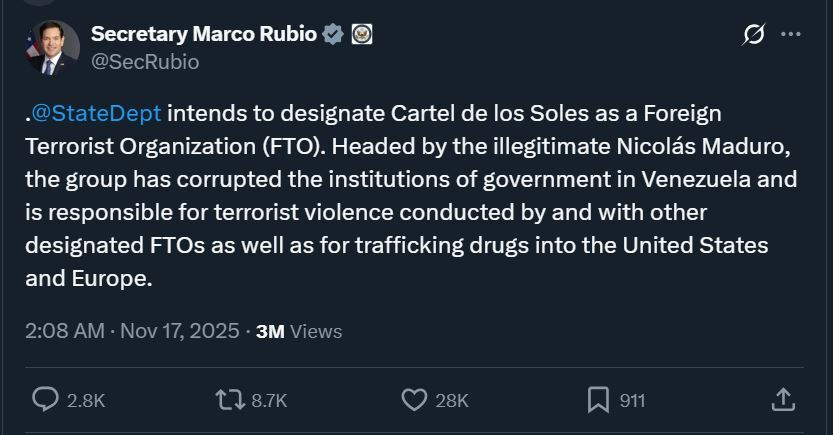Click the 911 bookmarks count

pos(632,401)
